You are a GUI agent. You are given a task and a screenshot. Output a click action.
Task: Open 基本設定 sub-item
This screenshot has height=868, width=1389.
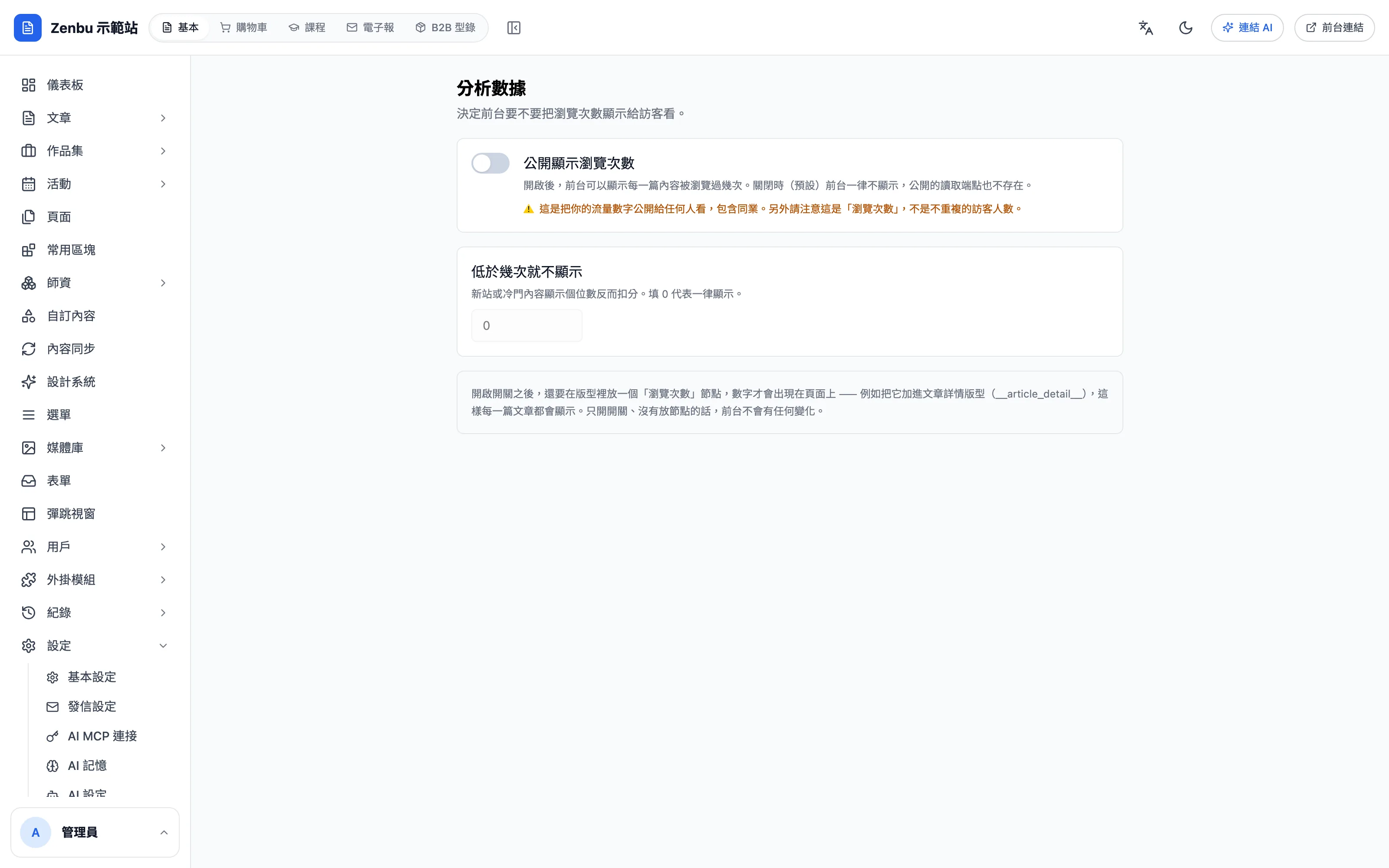coord(107,677)
